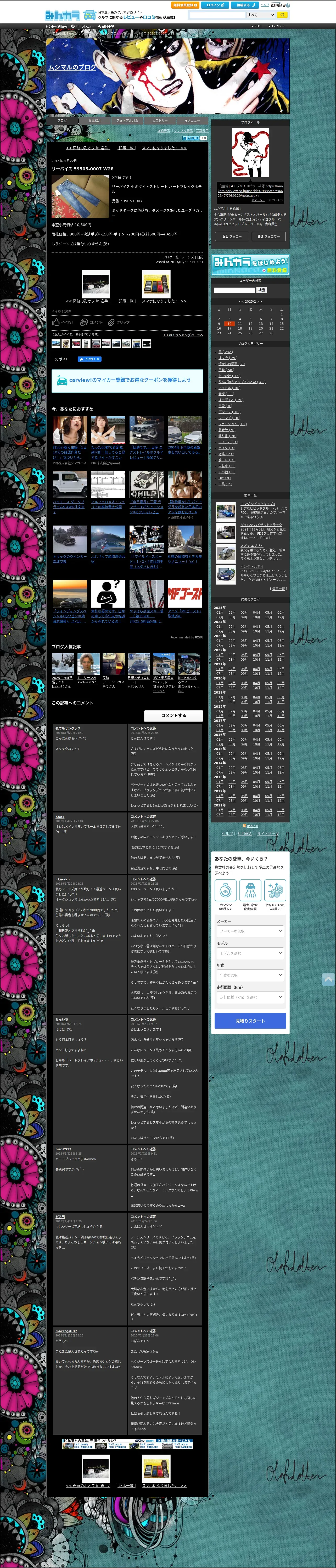Open previous article thumbnail 奇跡の卍オフ
Screen dimensions: 336x1568
click(96, 284)
